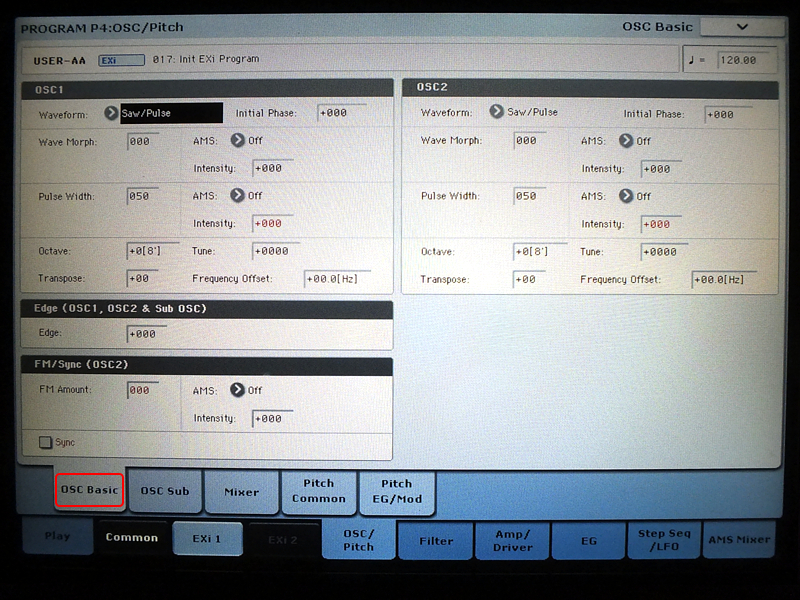Select OSC2 Initial Phase value field
This screenshot has height=600, width=800.
point(728,115)
